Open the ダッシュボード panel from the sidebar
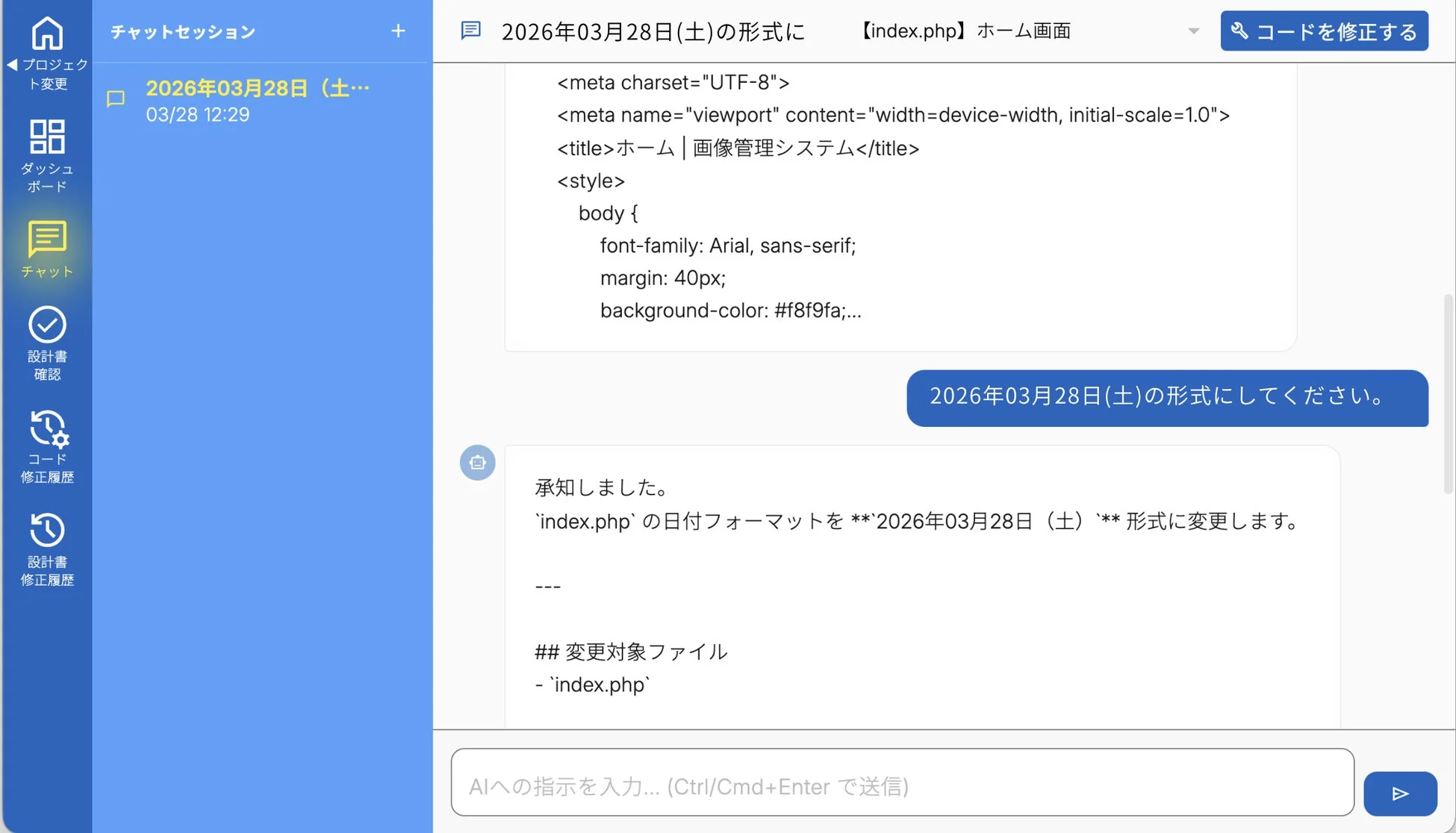Image resolution: width=1456 pixels, height=833 pixels. click(47, 136)
